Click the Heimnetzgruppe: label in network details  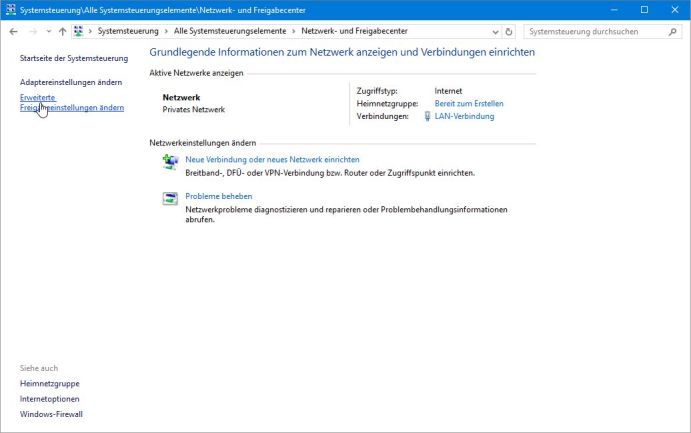pos(387,104)
